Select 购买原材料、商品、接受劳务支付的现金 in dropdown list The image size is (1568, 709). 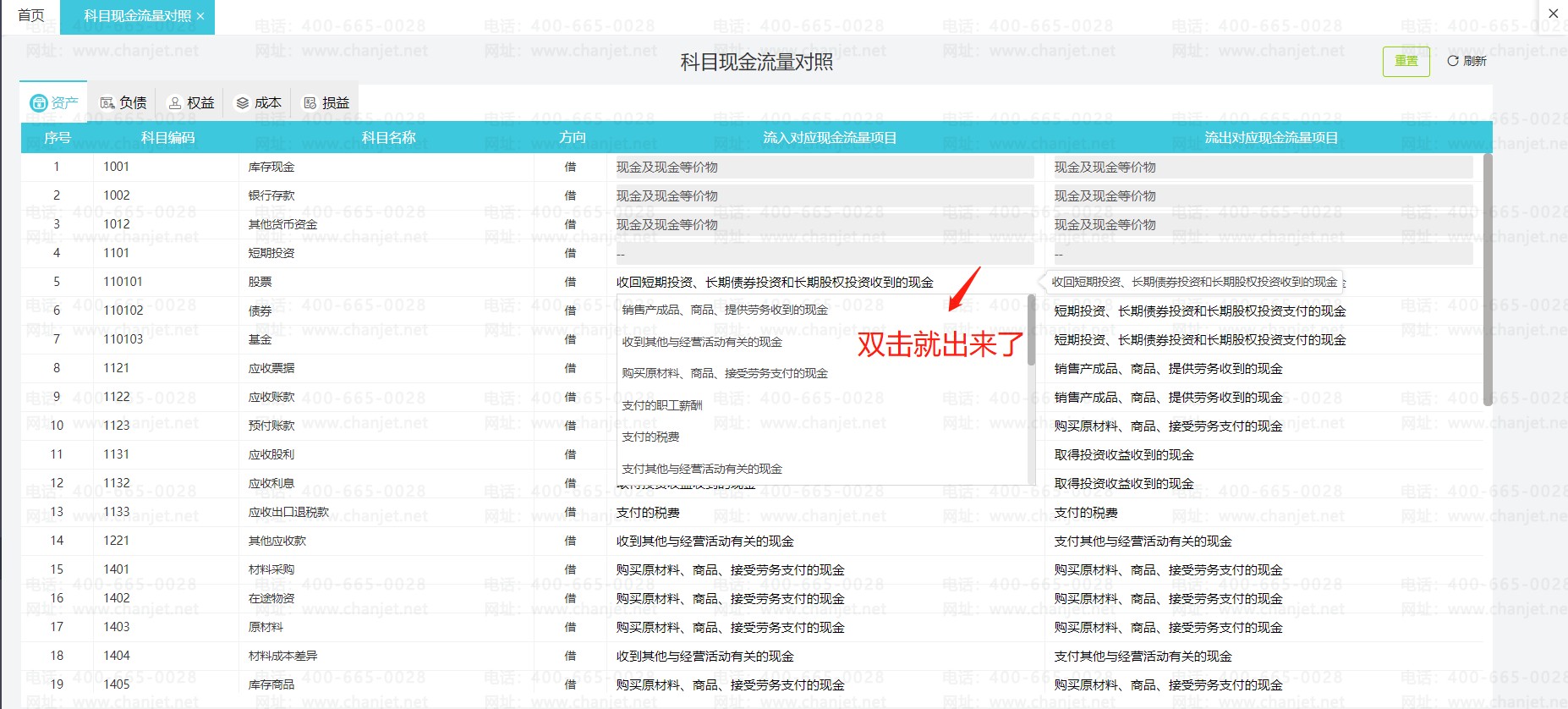[725, 373]
